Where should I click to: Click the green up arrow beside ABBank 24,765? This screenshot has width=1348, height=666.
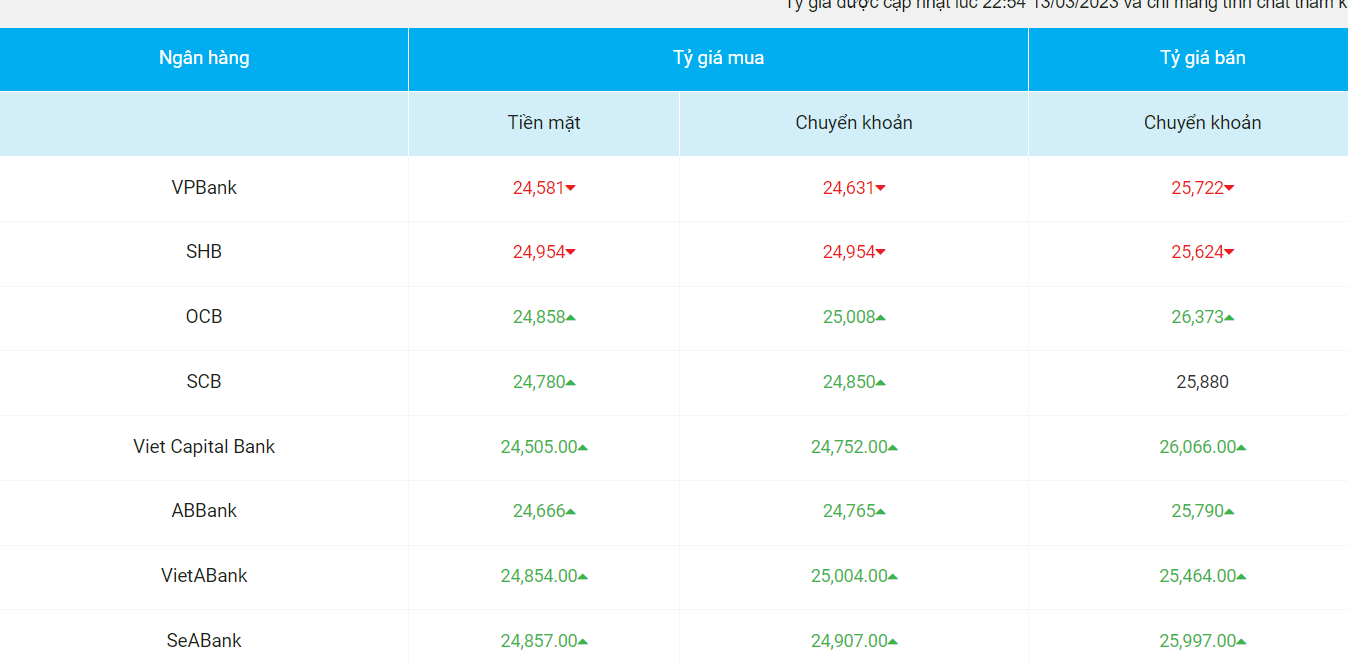point(881,511)
